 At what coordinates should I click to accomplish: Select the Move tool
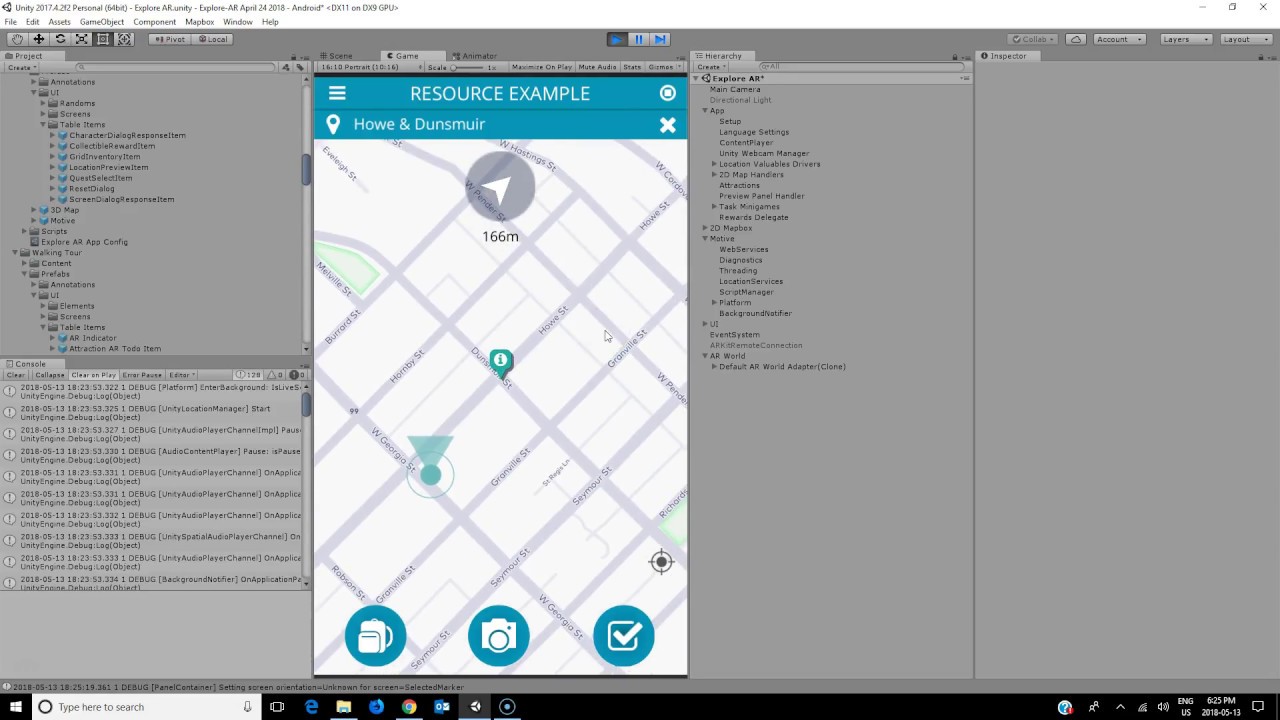click(x=39, y=38)
